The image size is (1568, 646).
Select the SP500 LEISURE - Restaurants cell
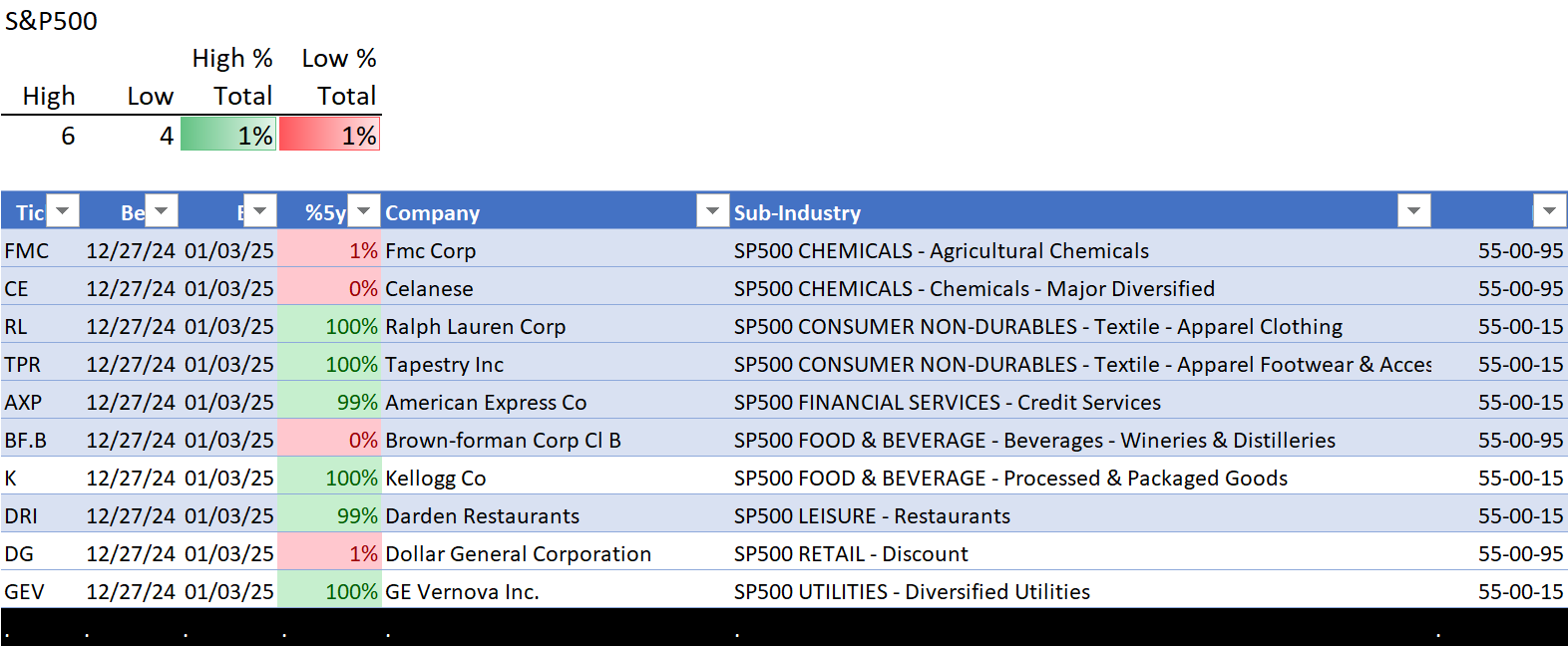coord(872,516)
